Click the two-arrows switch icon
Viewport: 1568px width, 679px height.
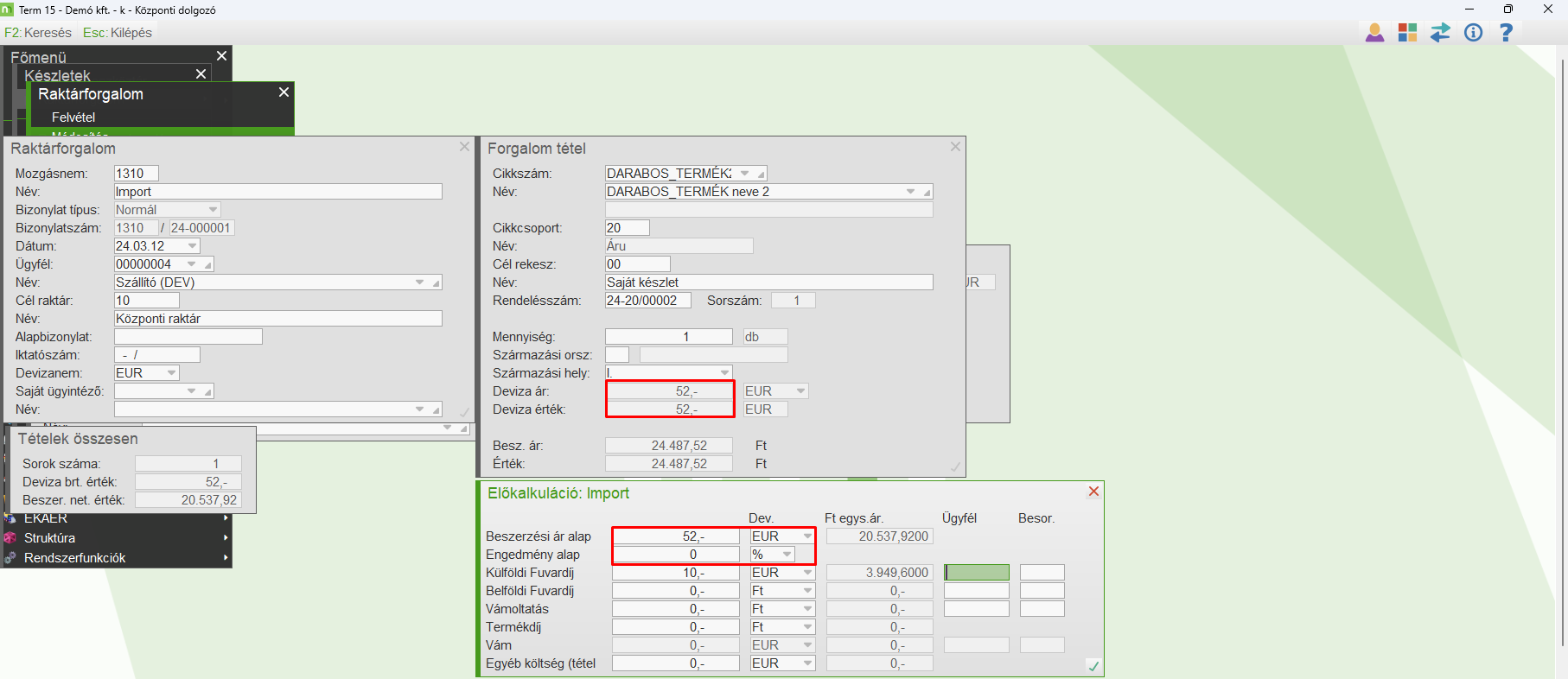[x=1440, y=33]
